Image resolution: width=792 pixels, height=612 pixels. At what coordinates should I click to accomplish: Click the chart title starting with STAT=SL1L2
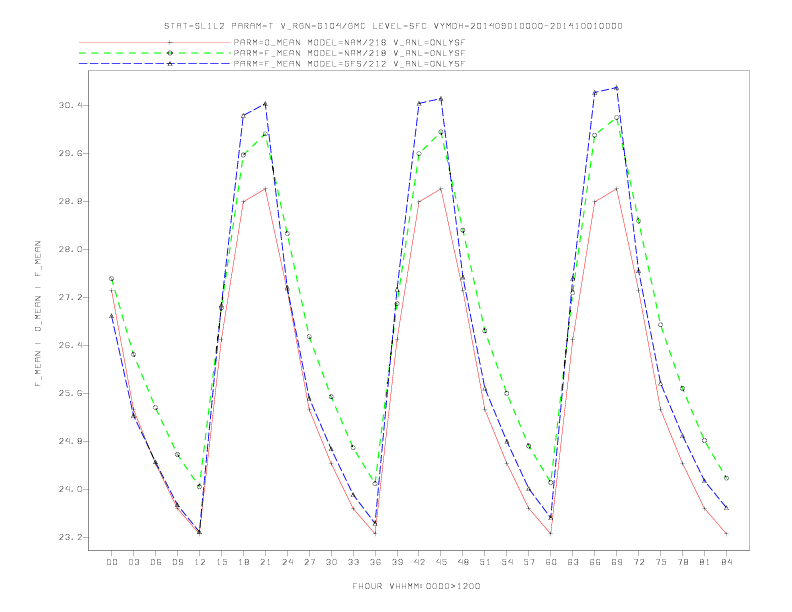(393, 26)
